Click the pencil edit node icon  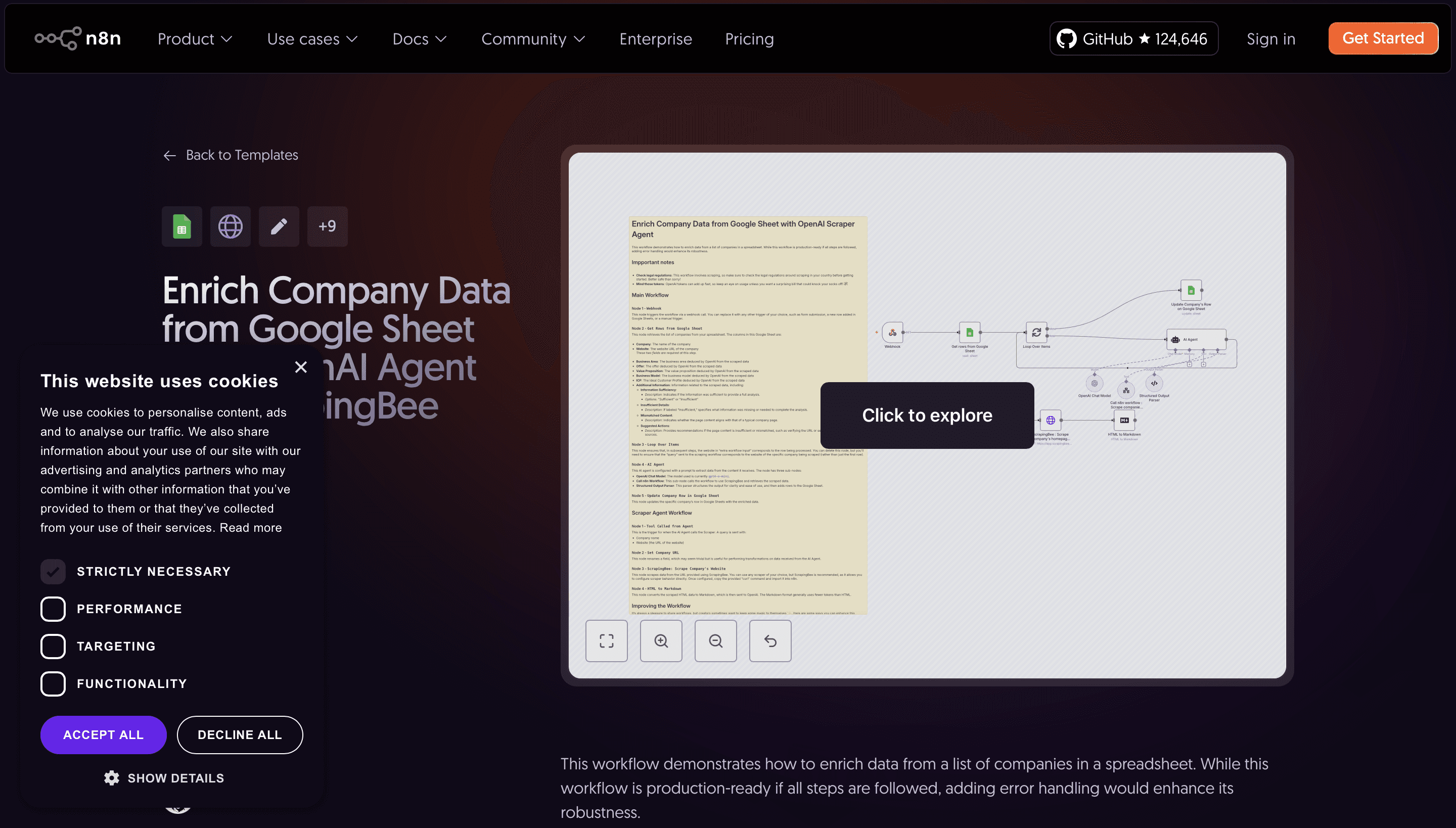coord(279,226)
